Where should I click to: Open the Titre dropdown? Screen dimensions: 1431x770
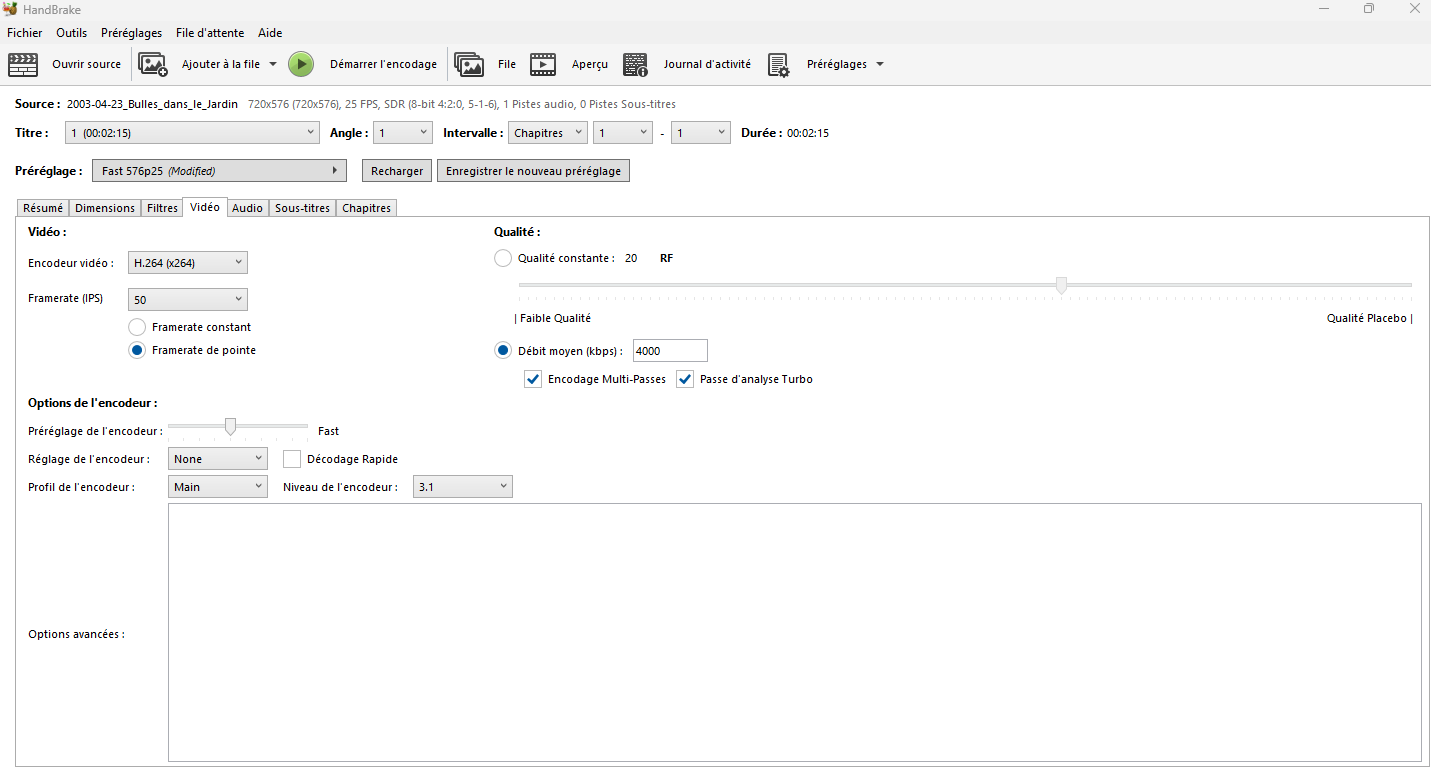[192, 133]
